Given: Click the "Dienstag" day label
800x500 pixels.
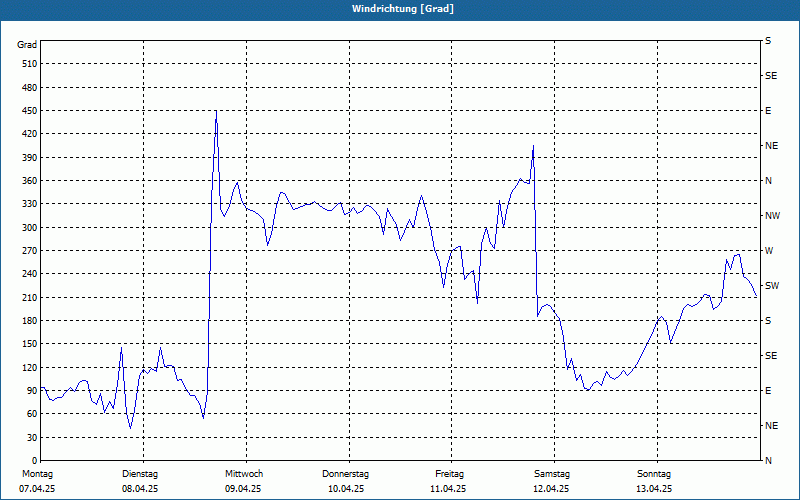Looking at the screenshot, I should pos(140,473).
